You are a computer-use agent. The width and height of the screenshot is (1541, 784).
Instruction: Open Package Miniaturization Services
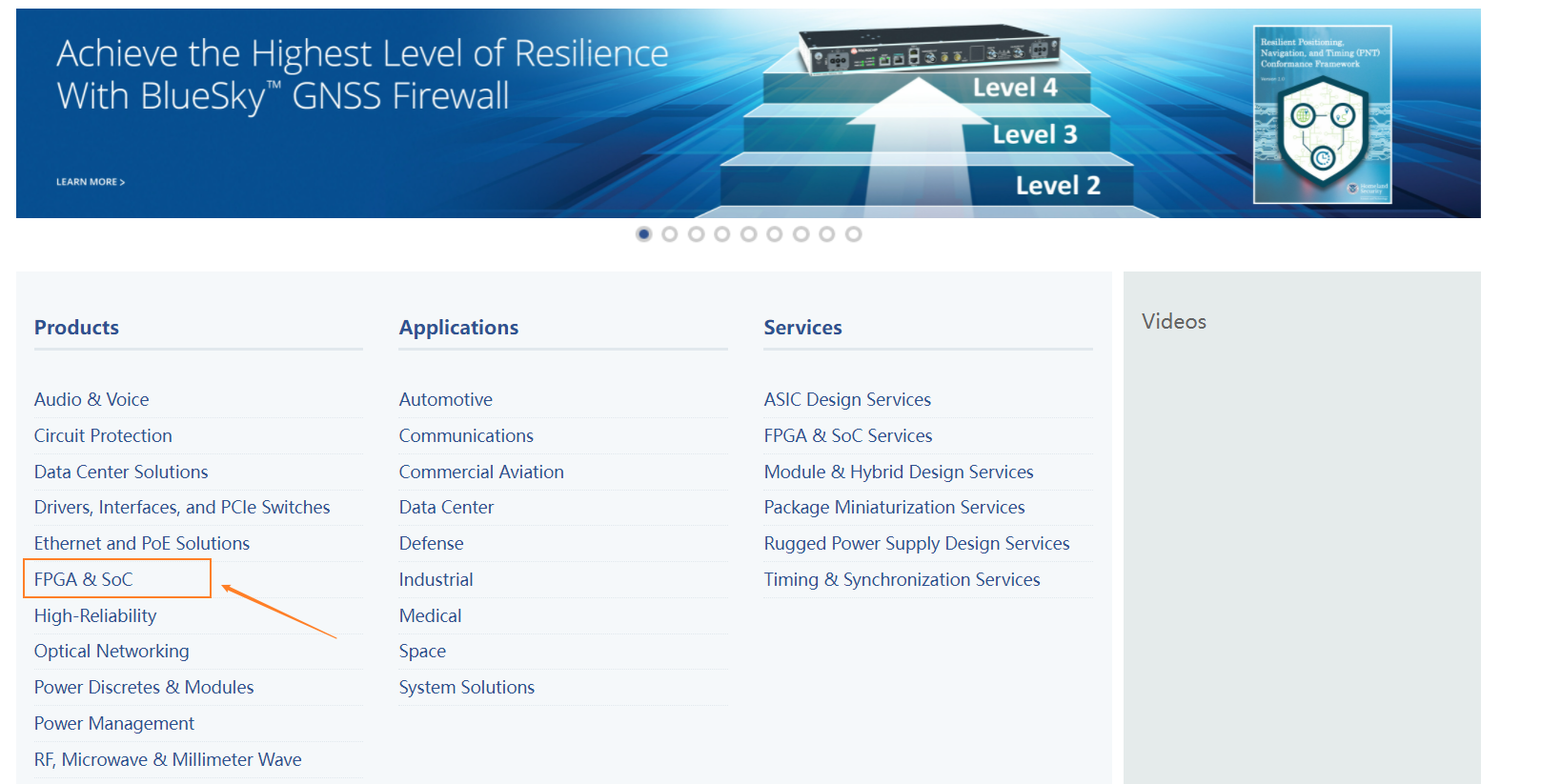point(895,508)
